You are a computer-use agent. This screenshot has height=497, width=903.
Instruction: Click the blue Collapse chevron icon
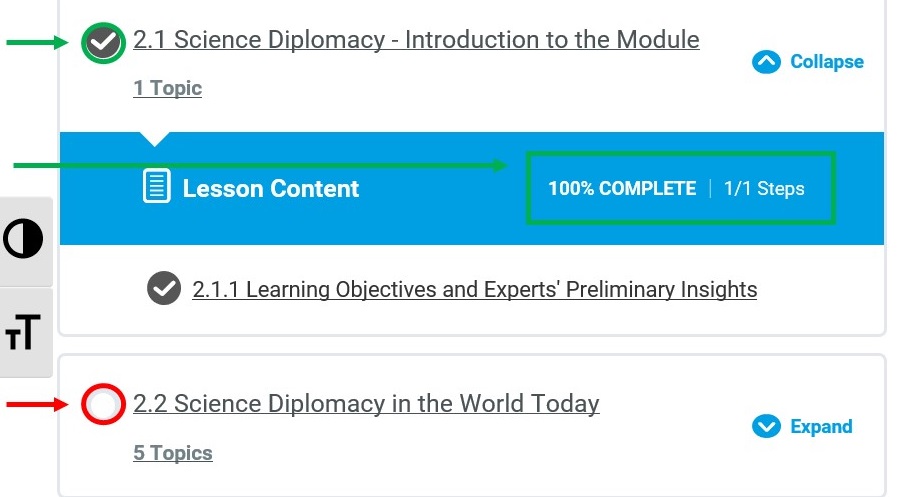pos(766,62)
